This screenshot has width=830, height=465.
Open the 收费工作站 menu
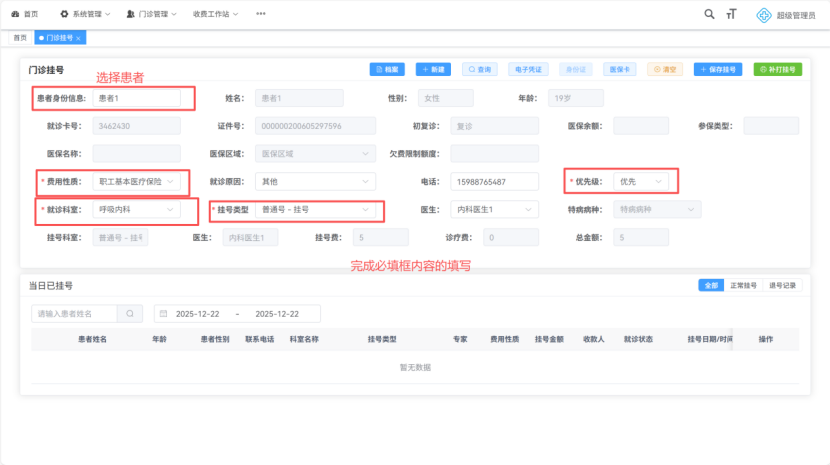(215, 14)
